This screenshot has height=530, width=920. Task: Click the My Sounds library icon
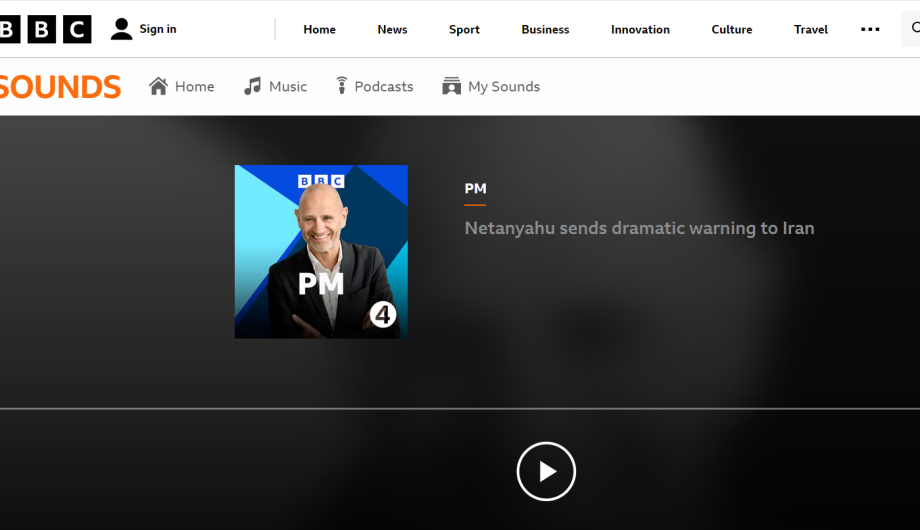[451, 86]
